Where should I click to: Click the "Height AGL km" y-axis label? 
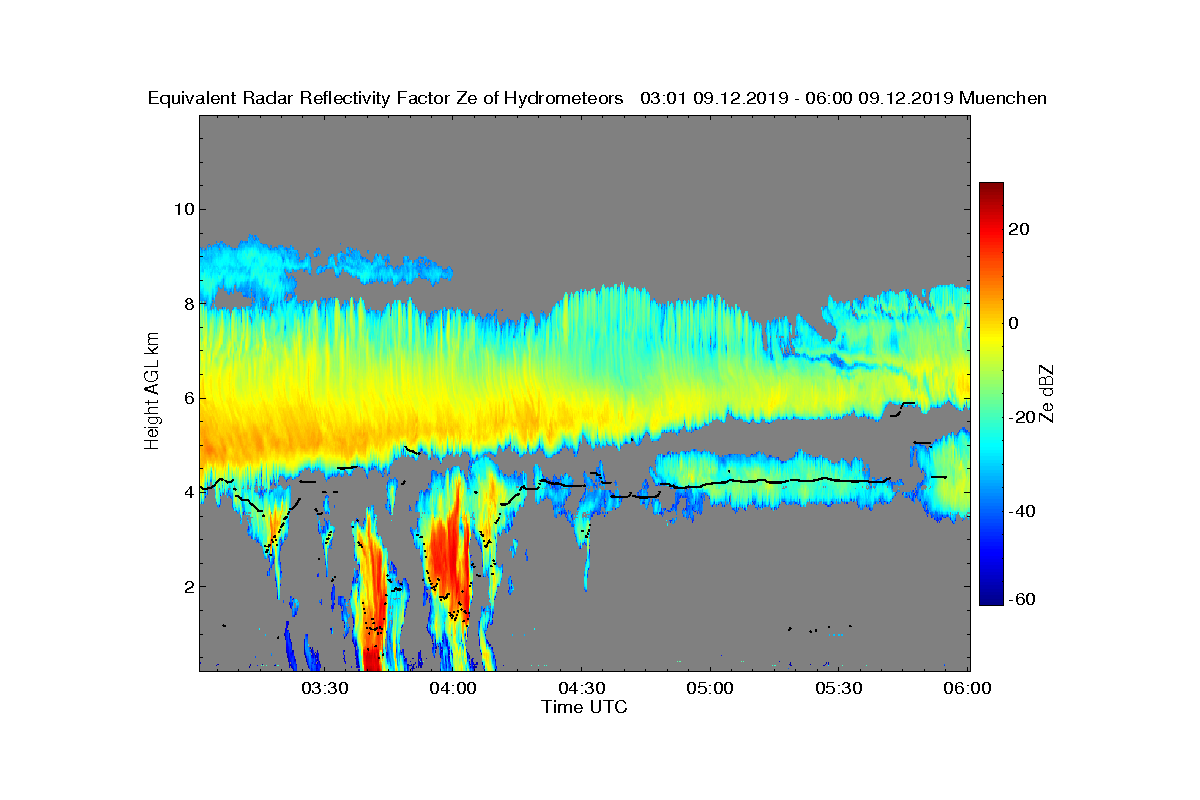pyautogui.click(x=152, y=392)
